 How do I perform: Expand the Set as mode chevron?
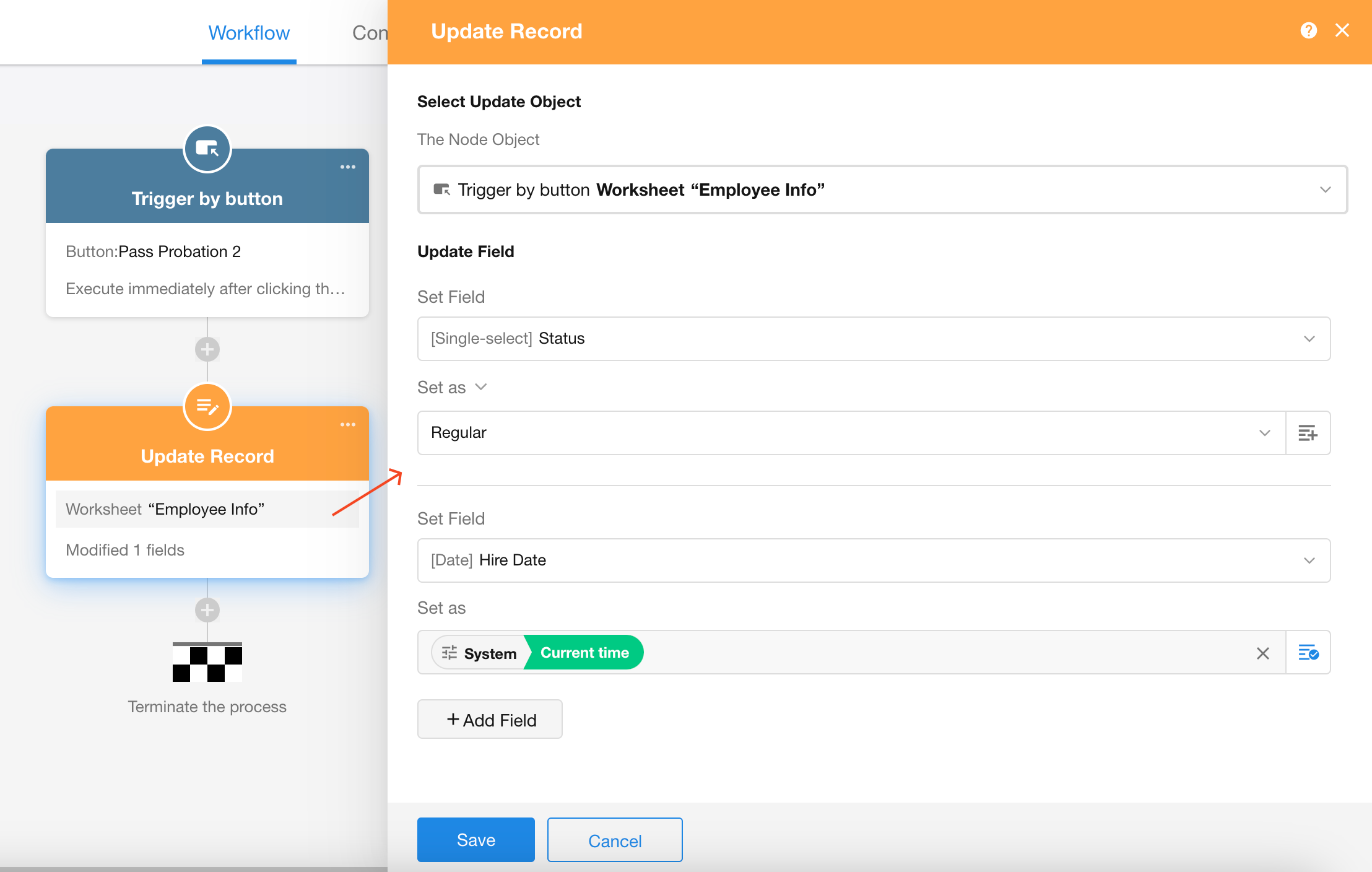click(481, 387)
